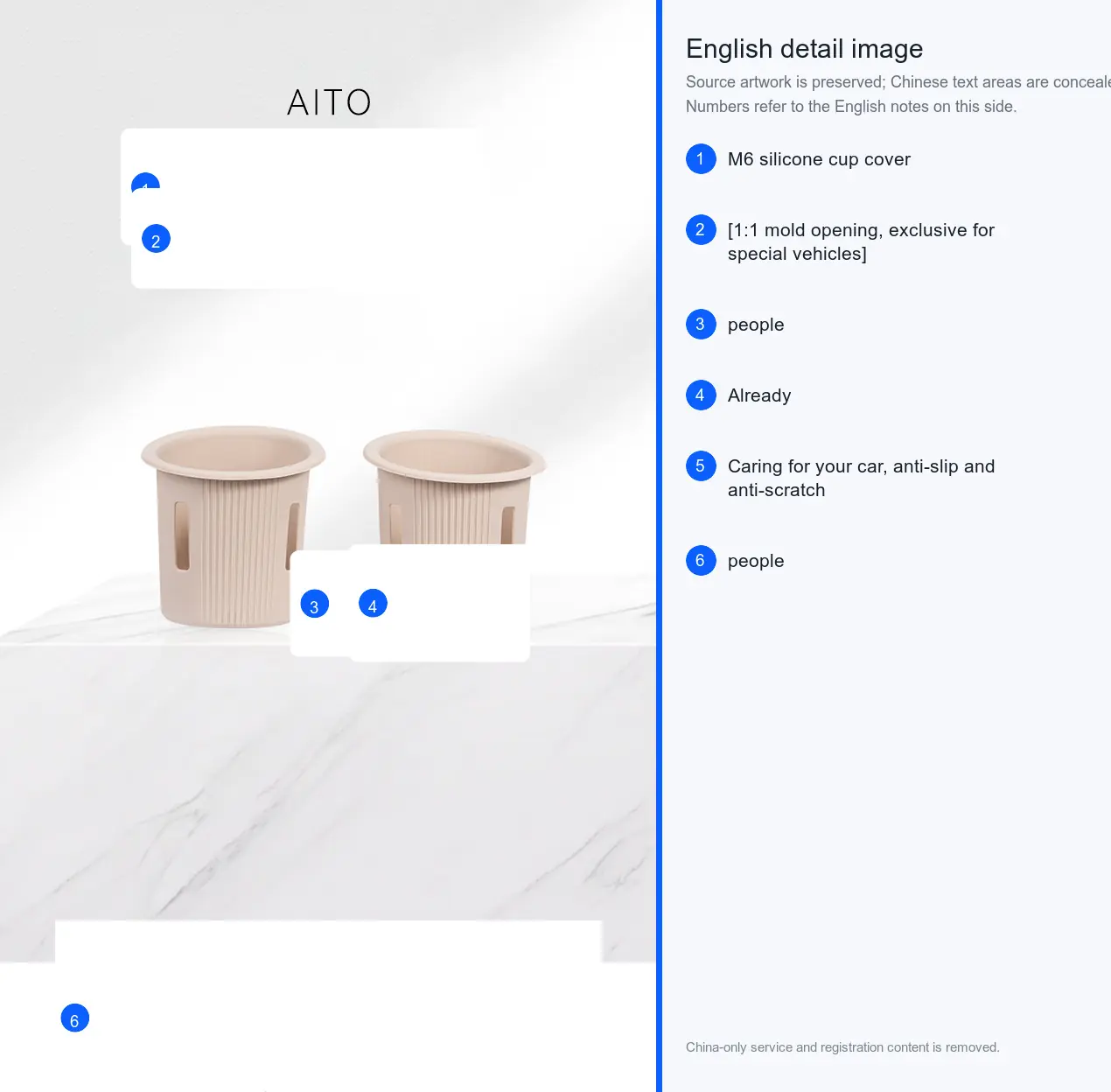Click the "Already" note text
The width and height of the screenshot is (1111, 1092).
click(759, 395)
